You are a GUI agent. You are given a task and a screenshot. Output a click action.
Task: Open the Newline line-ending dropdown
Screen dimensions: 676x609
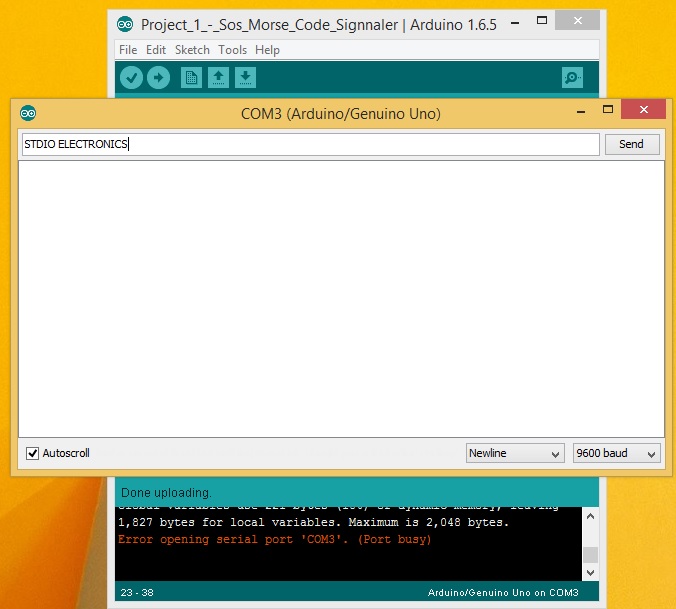515,453
